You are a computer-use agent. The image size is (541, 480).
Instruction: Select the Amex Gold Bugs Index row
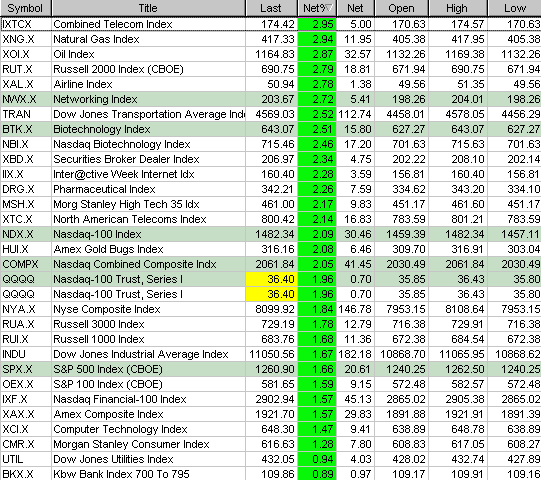[x=270, y=249]
